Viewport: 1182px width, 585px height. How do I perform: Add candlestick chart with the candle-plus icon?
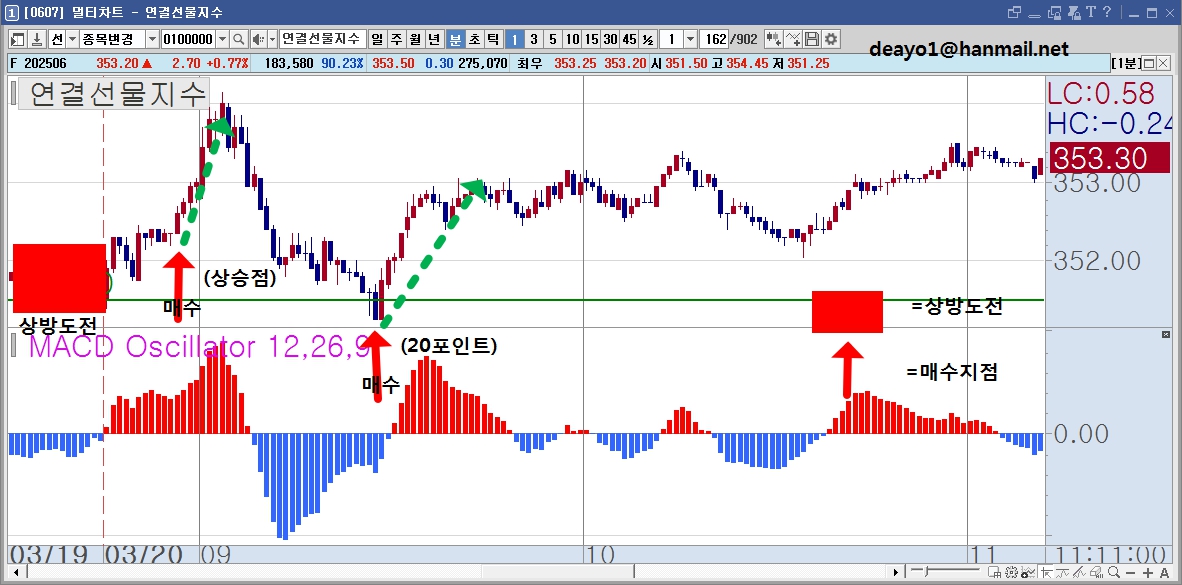pos(773,39)
